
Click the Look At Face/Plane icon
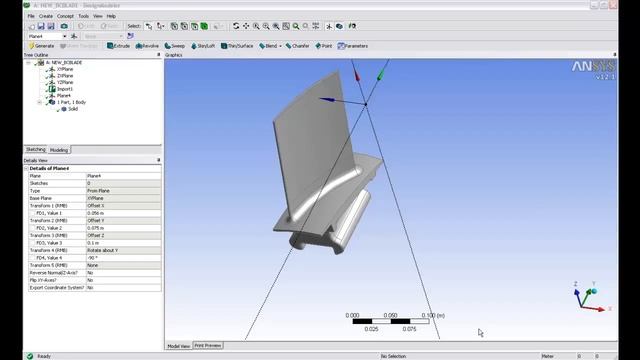pos(352,26)
